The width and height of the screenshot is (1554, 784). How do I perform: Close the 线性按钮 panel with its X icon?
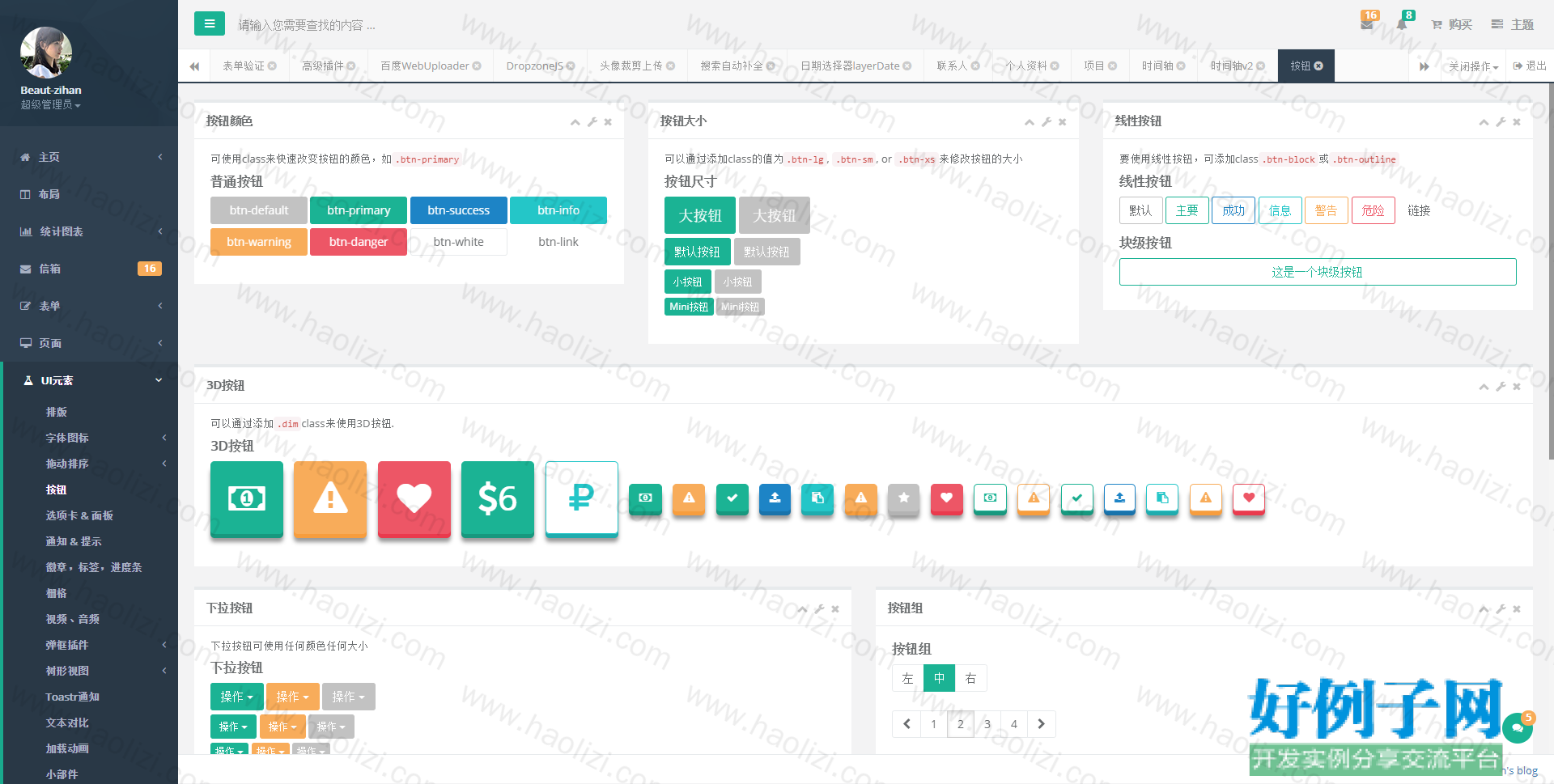click(1517, 122)
